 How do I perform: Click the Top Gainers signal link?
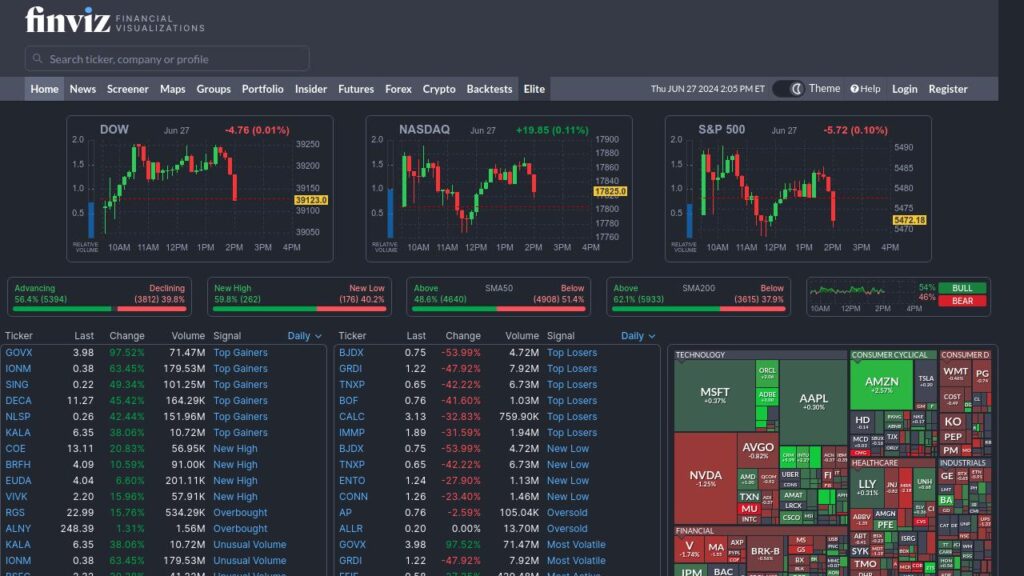coord(241,352)
